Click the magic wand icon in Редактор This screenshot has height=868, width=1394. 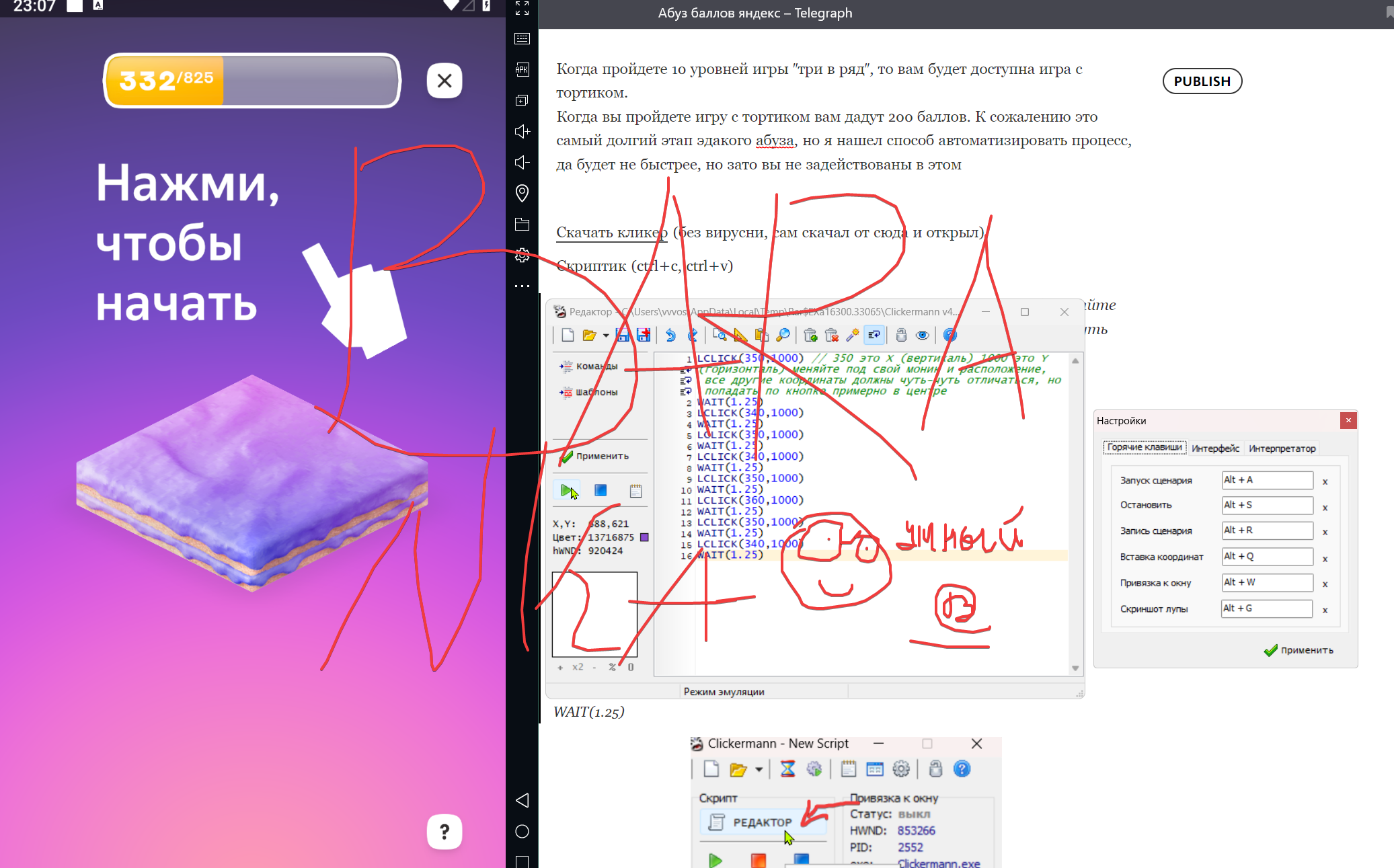[x=853, y=335]
